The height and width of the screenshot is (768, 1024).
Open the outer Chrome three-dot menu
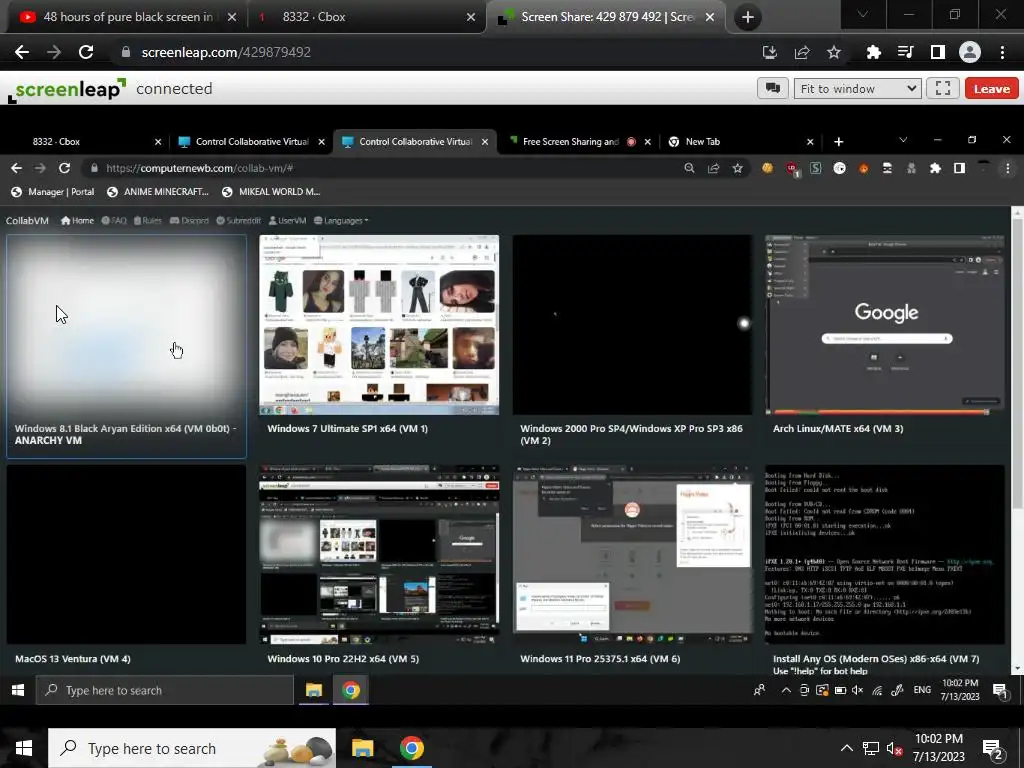(x=1002, y=52)
